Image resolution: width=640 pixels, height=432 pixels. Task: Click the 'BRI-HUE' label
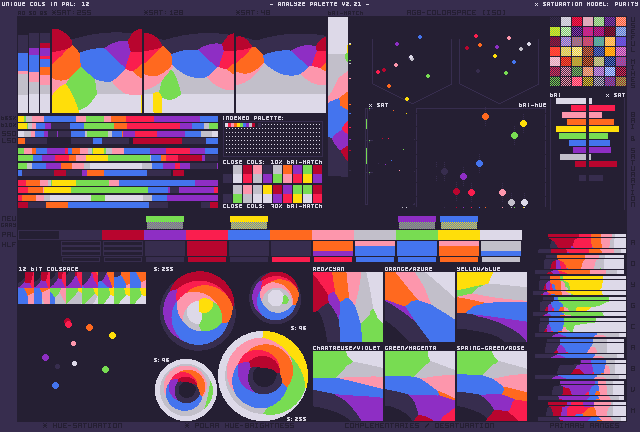point(532,105)
